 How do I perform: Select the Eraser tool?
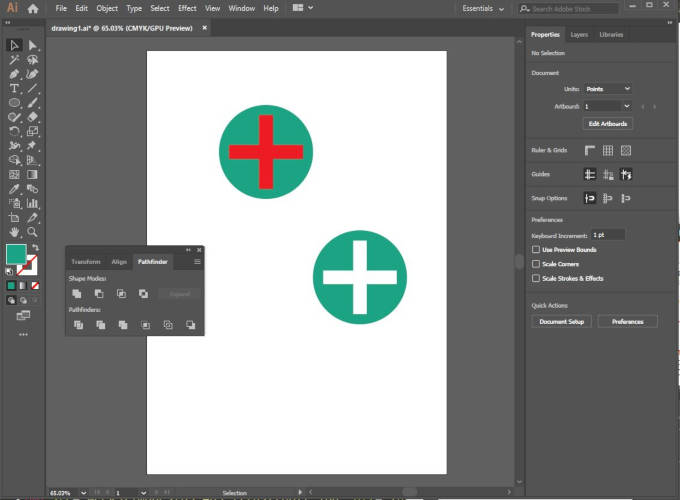click(32, 117)
